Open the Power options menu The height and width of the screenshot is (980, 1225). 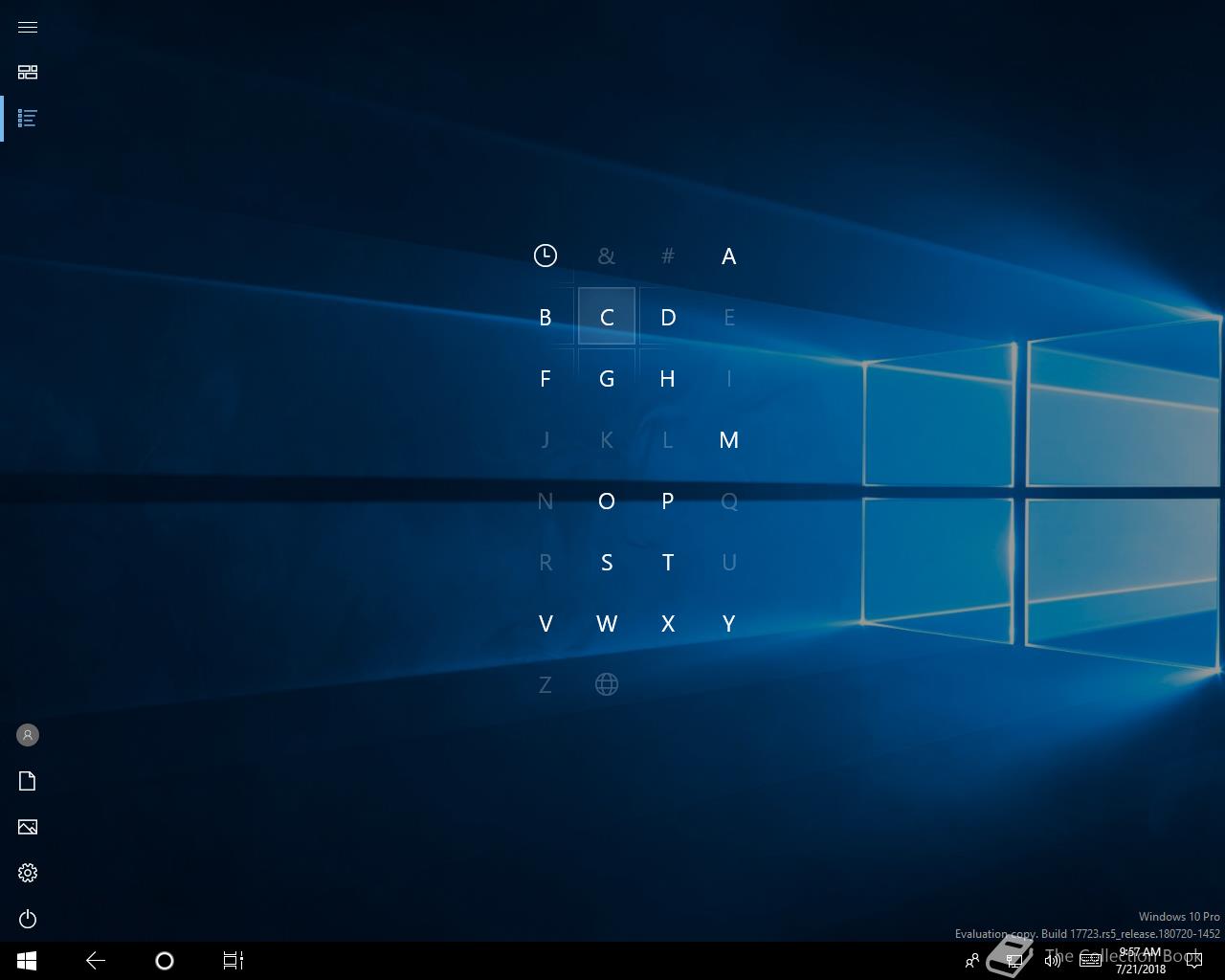tap(28, 919)
